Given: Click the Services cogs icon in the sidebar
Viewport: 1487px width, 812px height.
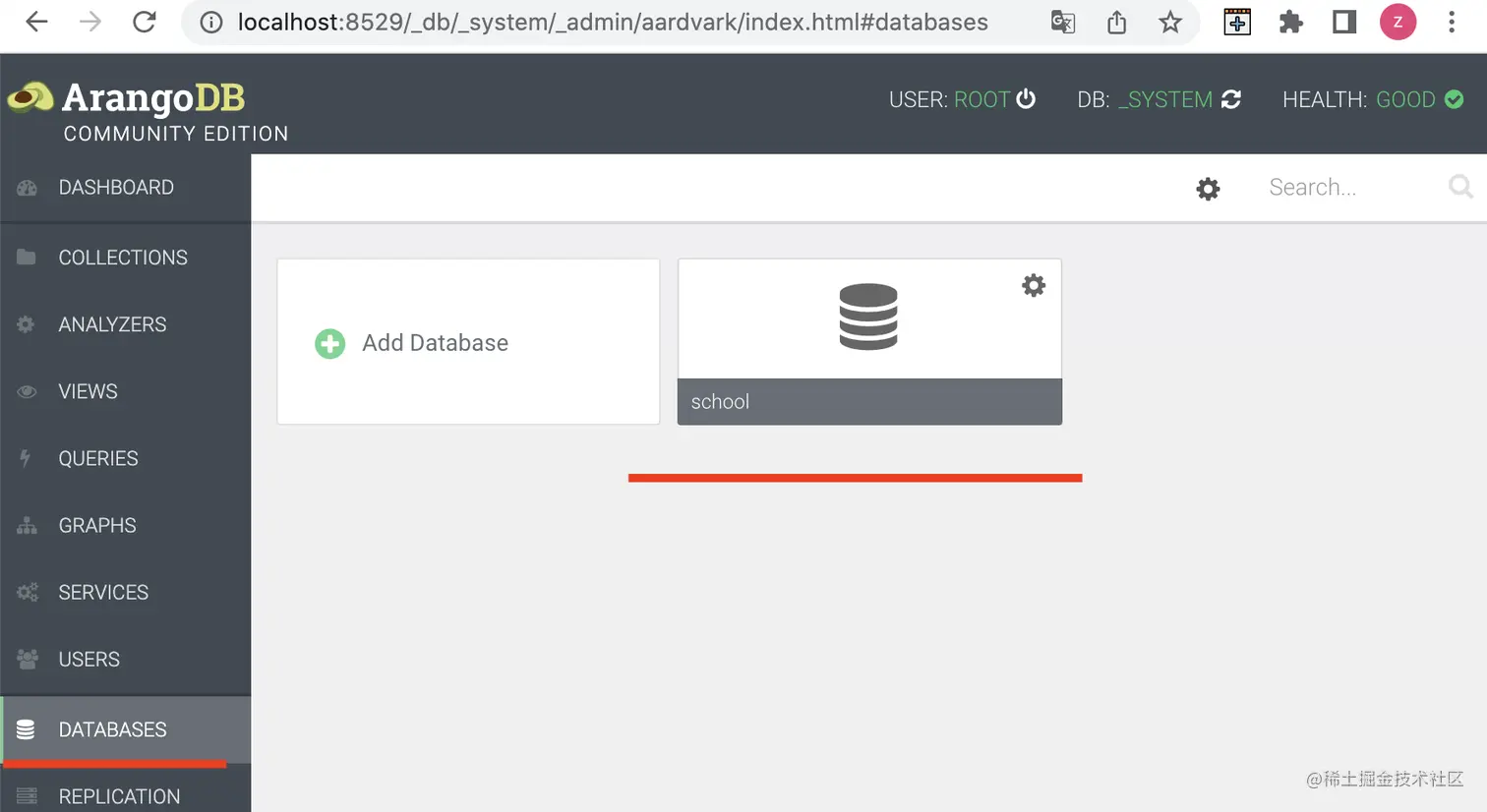Looking at the screenshot, I should tap(28, 592).
